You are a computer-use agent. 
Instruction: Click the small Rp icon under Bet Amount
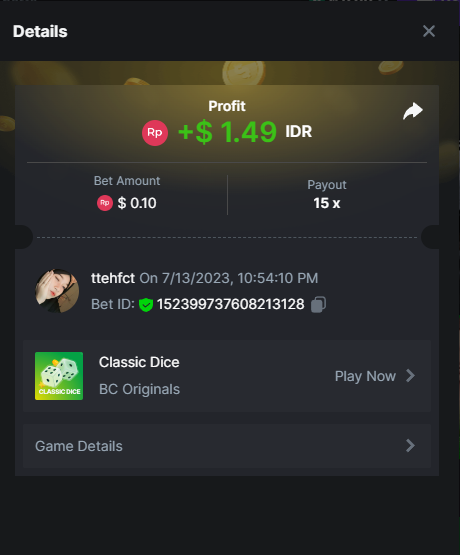click(x=105, y=203)
